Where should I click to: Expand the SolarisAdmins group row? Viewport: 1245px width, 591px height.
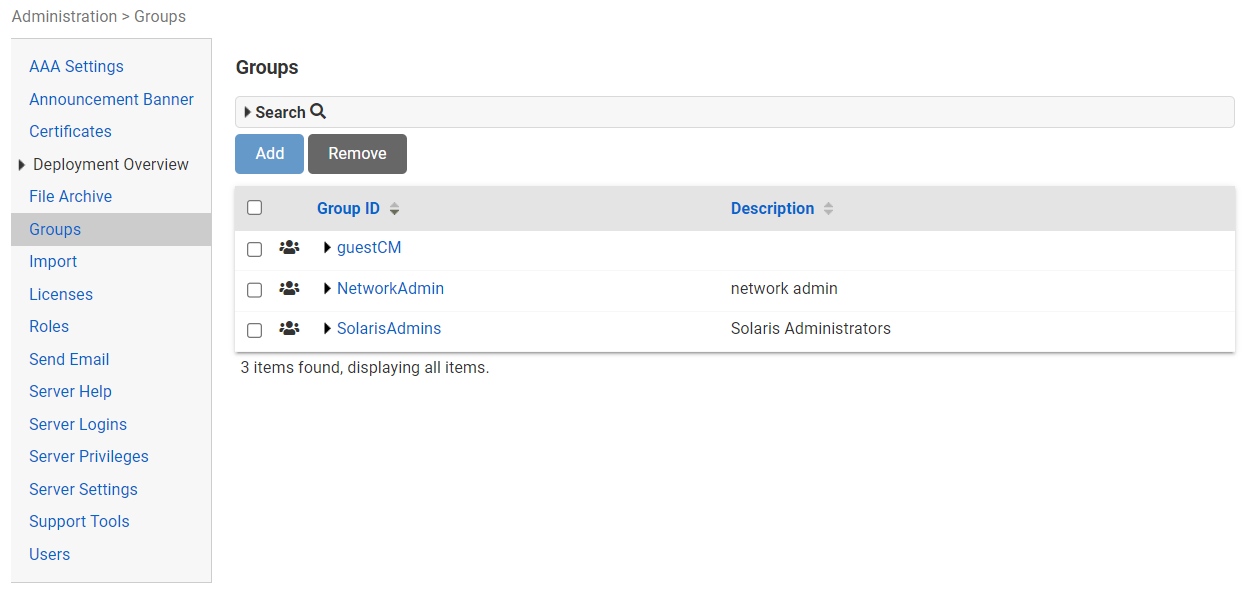point(327,329)
